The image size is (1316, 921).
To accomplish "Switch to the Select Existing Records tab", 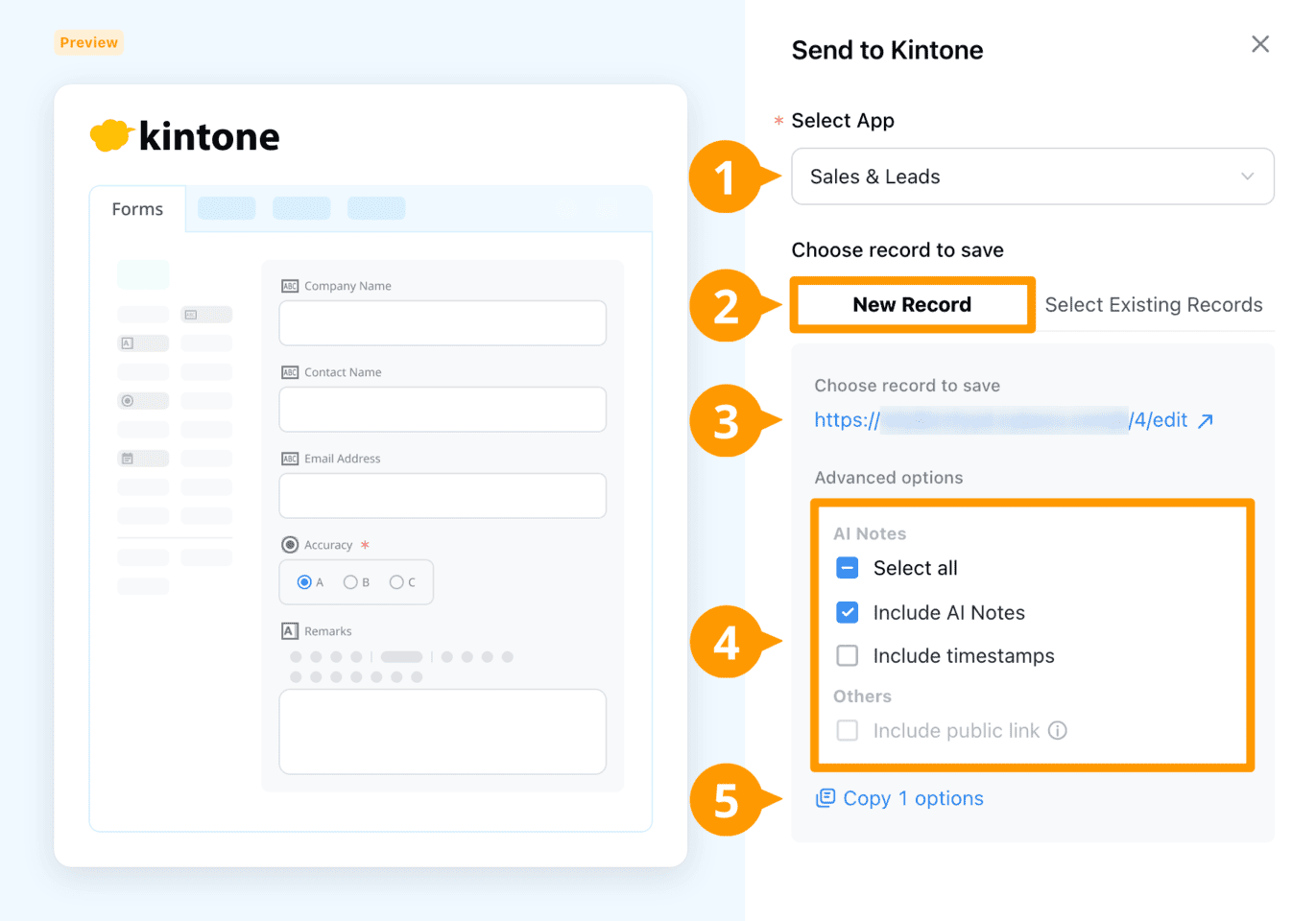I will click(1154, 305).
